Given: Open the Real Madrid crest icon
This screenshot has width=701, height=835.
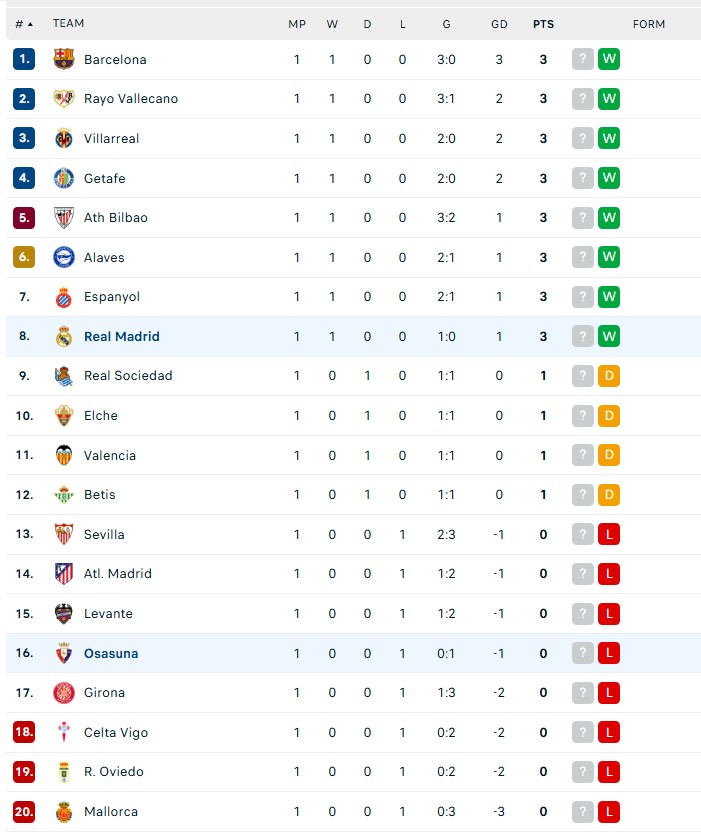Looking at the screenshot, I should (64, 337).
